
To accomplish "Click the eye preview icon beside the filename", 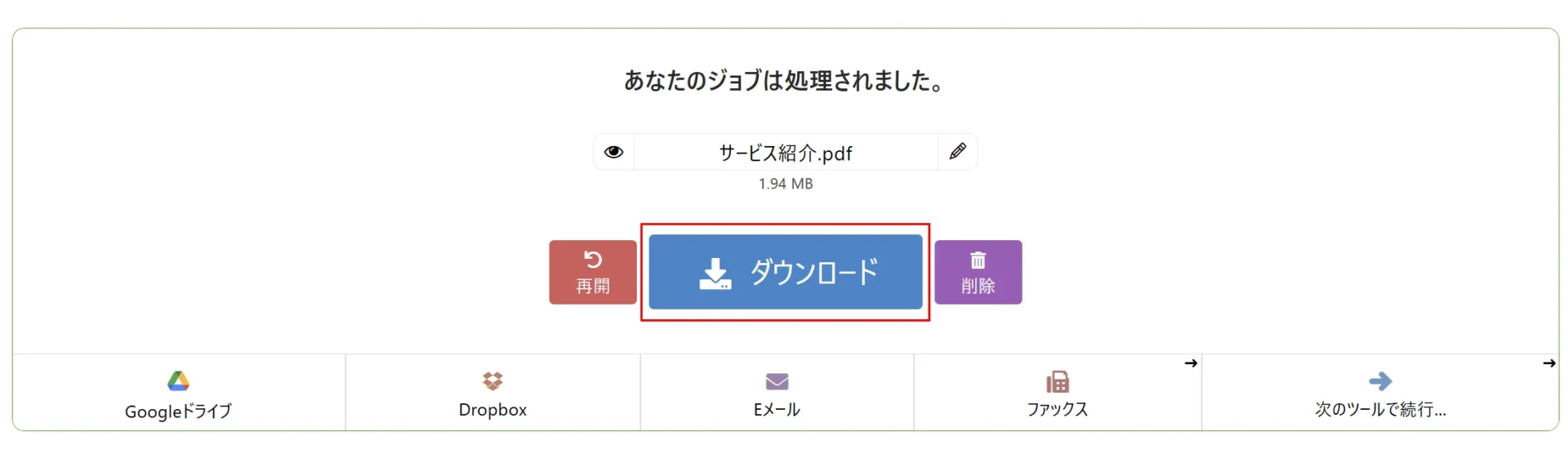I will [x=613, y=152].
